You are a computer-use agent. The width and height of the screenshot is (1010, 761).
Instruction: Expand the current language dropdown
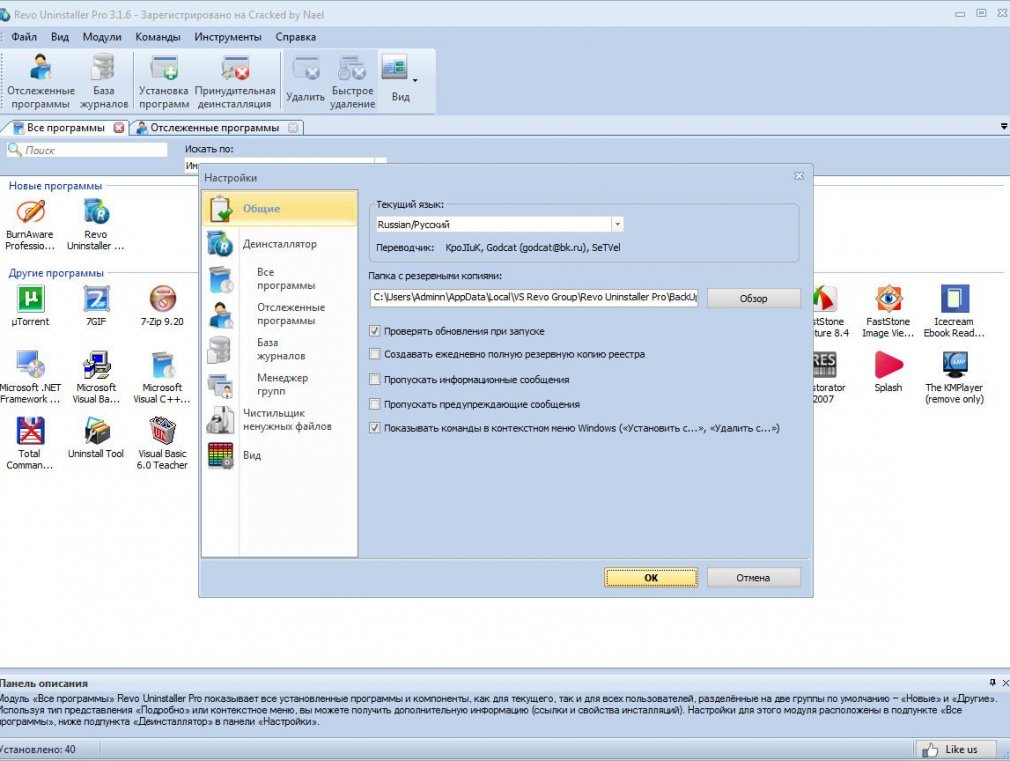tap(617, 224)
